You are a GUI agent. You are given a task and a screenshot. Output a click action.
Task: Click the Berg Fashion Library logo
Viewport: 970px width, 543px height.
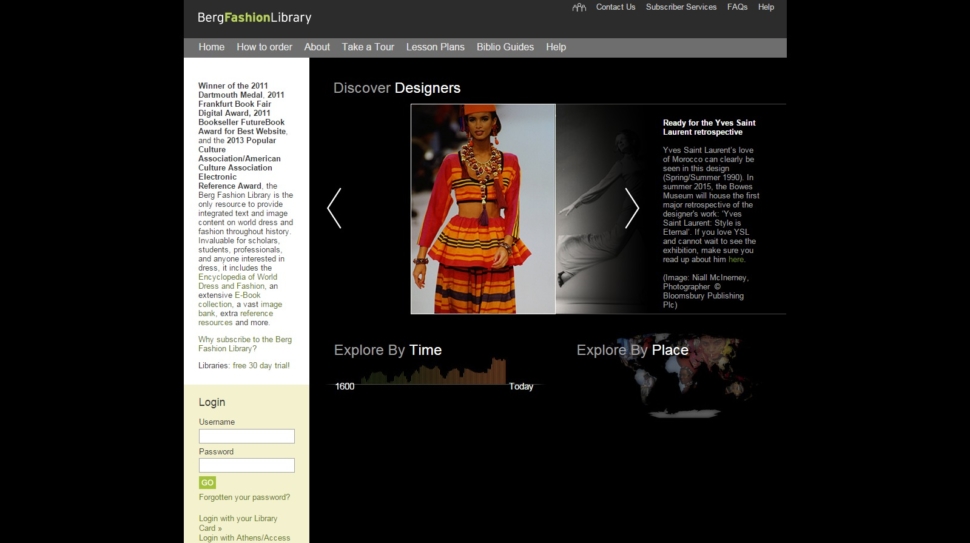tap(254, 17)
